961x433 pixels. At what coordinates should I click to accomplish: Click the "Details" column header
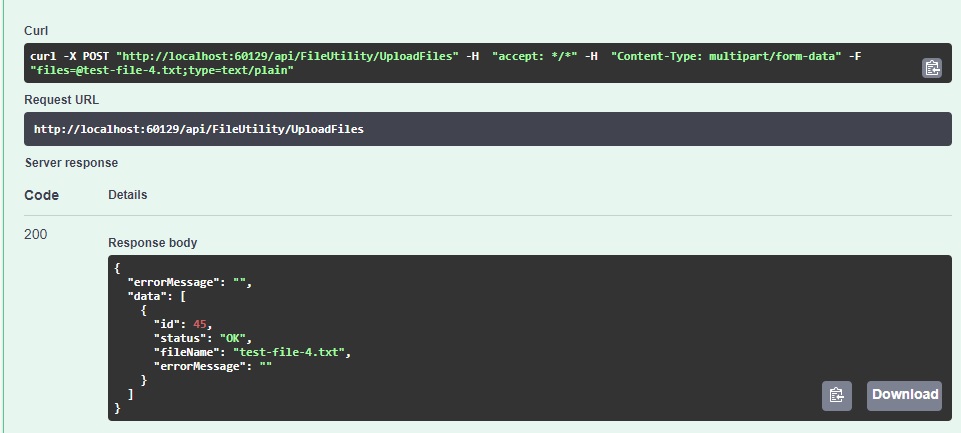click(x=127, y=195)
